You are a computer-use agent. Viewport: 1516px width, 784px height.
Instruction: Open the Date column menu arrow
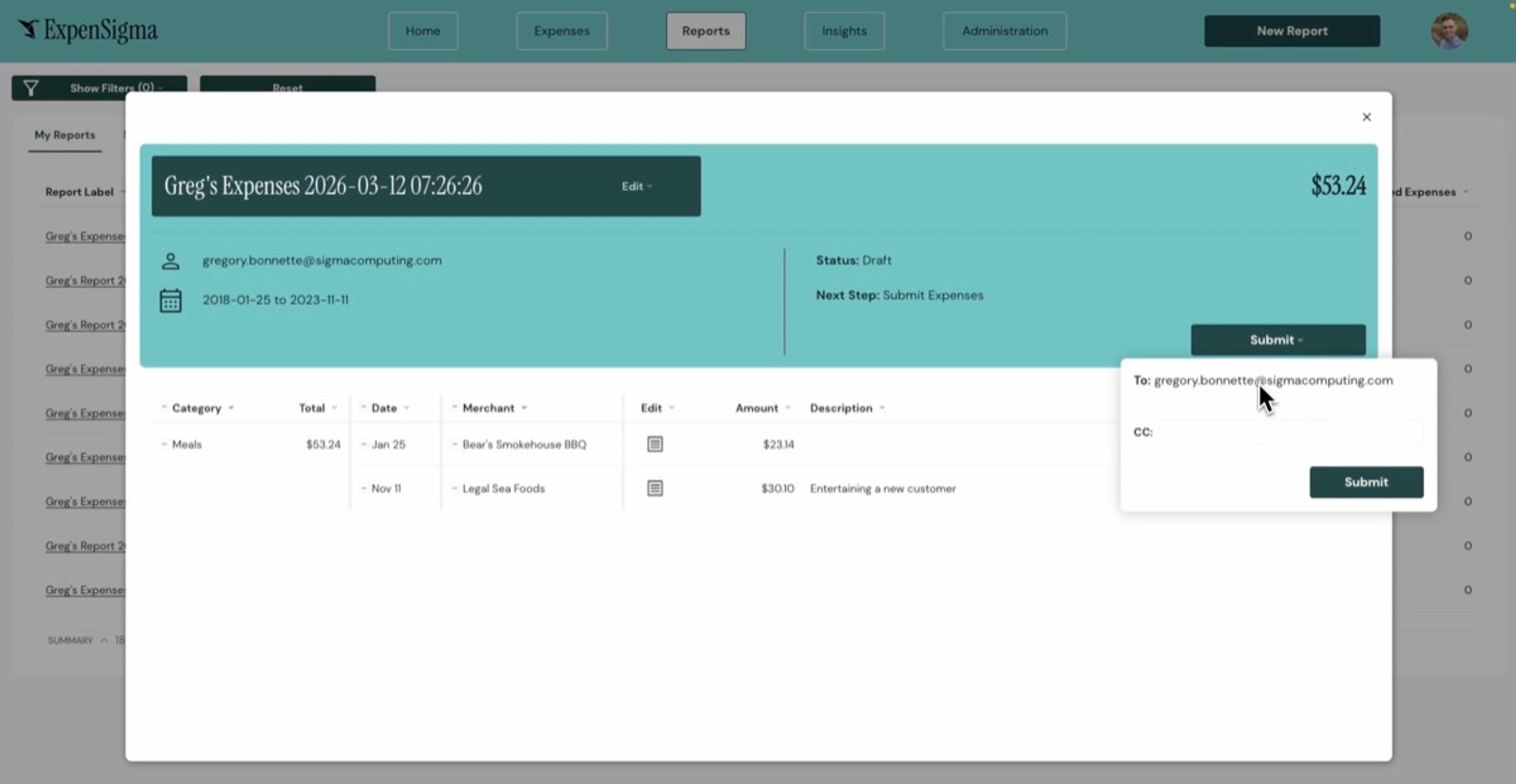[x=407, y=408]
